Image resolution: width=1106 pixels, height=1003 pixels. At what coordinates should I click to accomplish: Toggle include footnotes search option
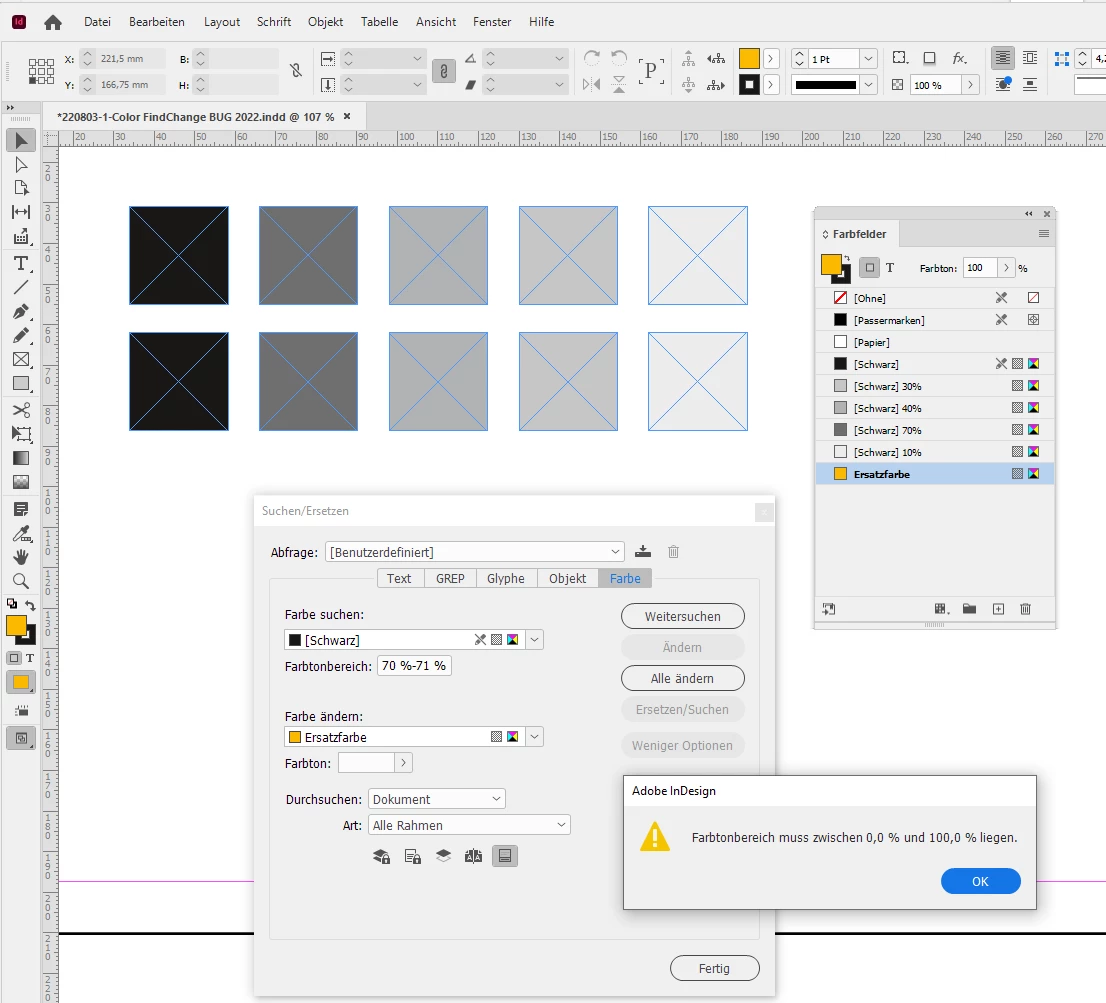(x=505, y=856)
